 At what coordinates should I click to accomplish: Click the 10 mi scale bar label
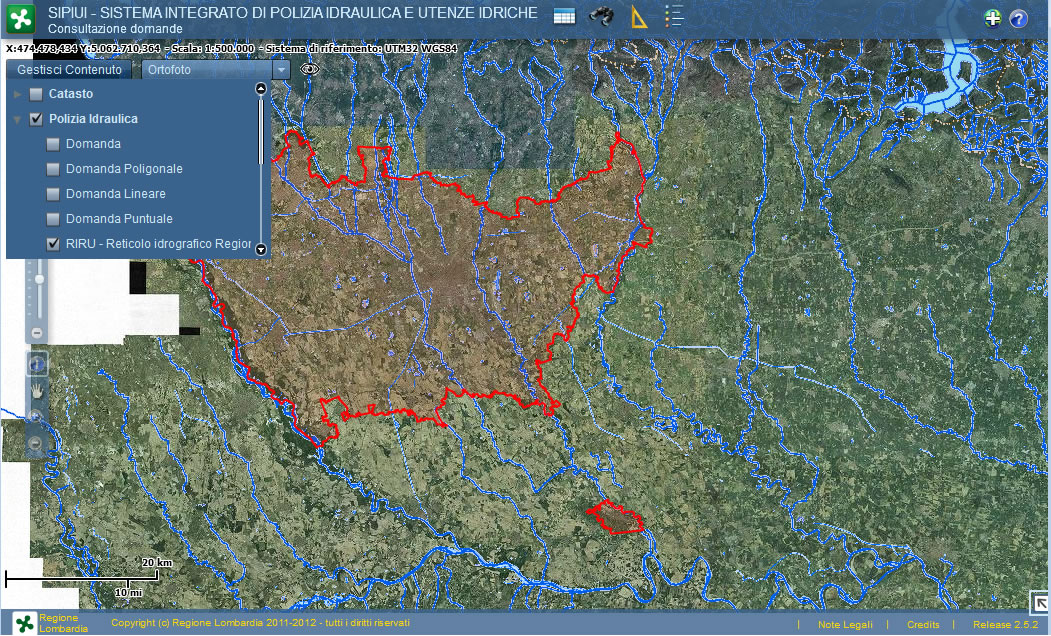click(x=128, y=592)
